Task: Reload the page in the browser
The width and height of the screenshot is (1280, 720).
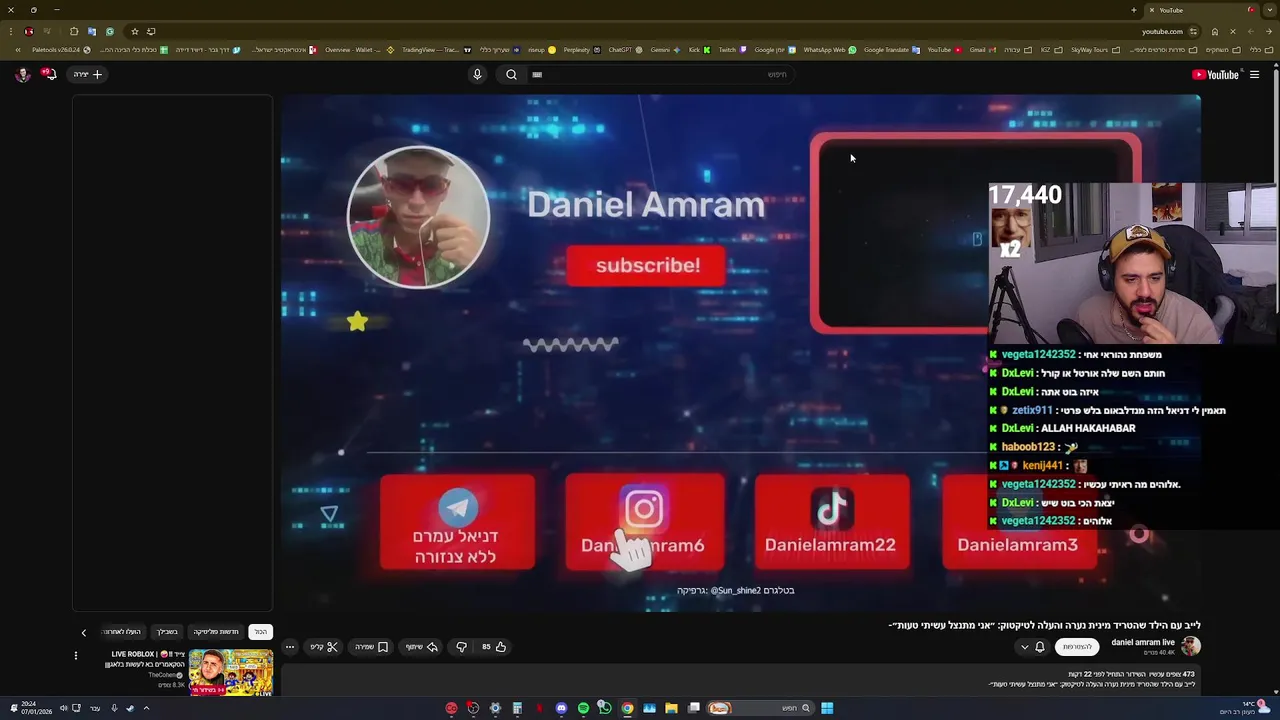Action: pos(1232,31)
